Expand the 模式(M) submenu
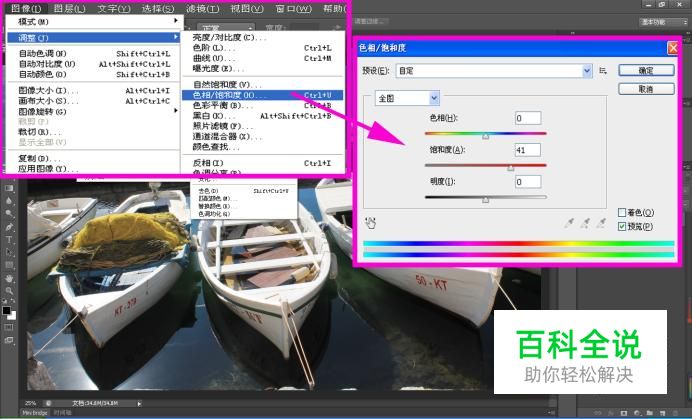 (94, 21)
